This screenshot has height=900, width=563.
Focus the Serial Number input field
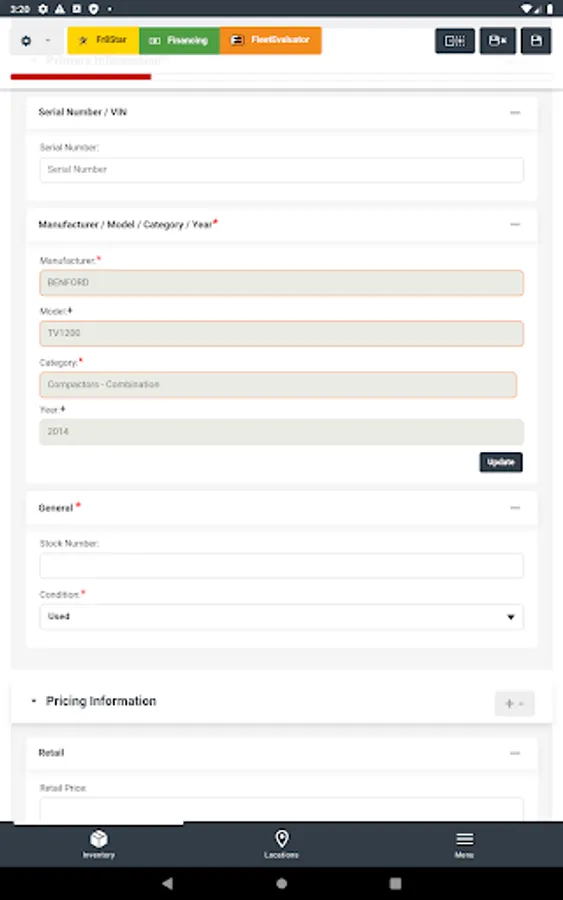[281, 170]
